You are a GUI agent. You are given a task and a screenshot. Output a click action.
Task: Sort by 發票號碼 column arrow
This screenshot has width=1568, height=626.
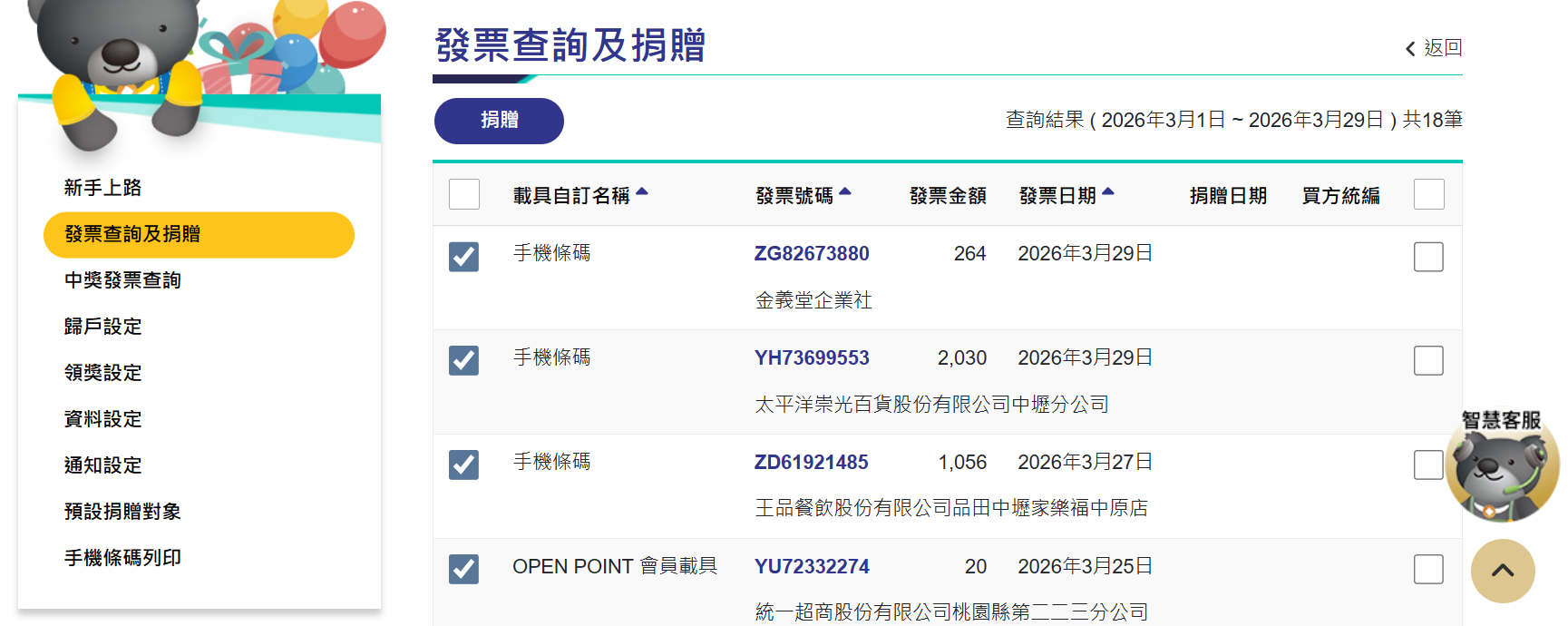click(x=845, y=192)
